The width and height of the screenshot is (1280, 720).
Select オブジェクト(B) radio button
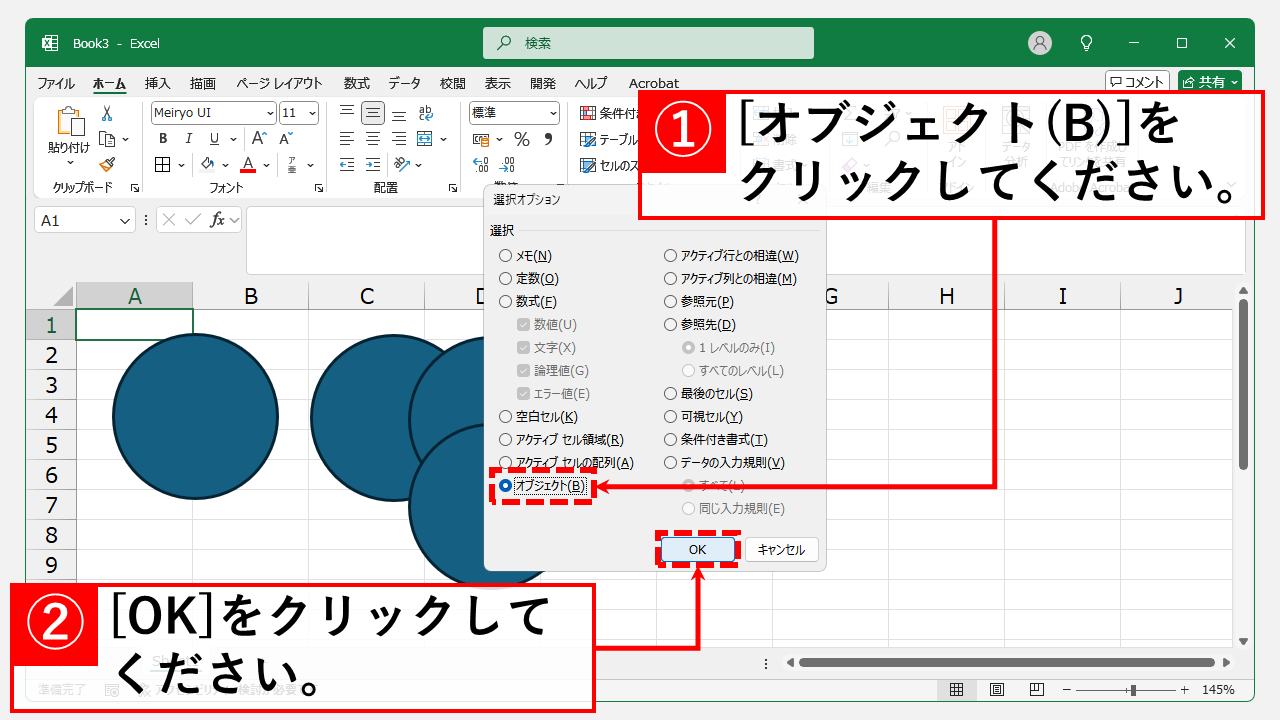(x=505, y=486)
